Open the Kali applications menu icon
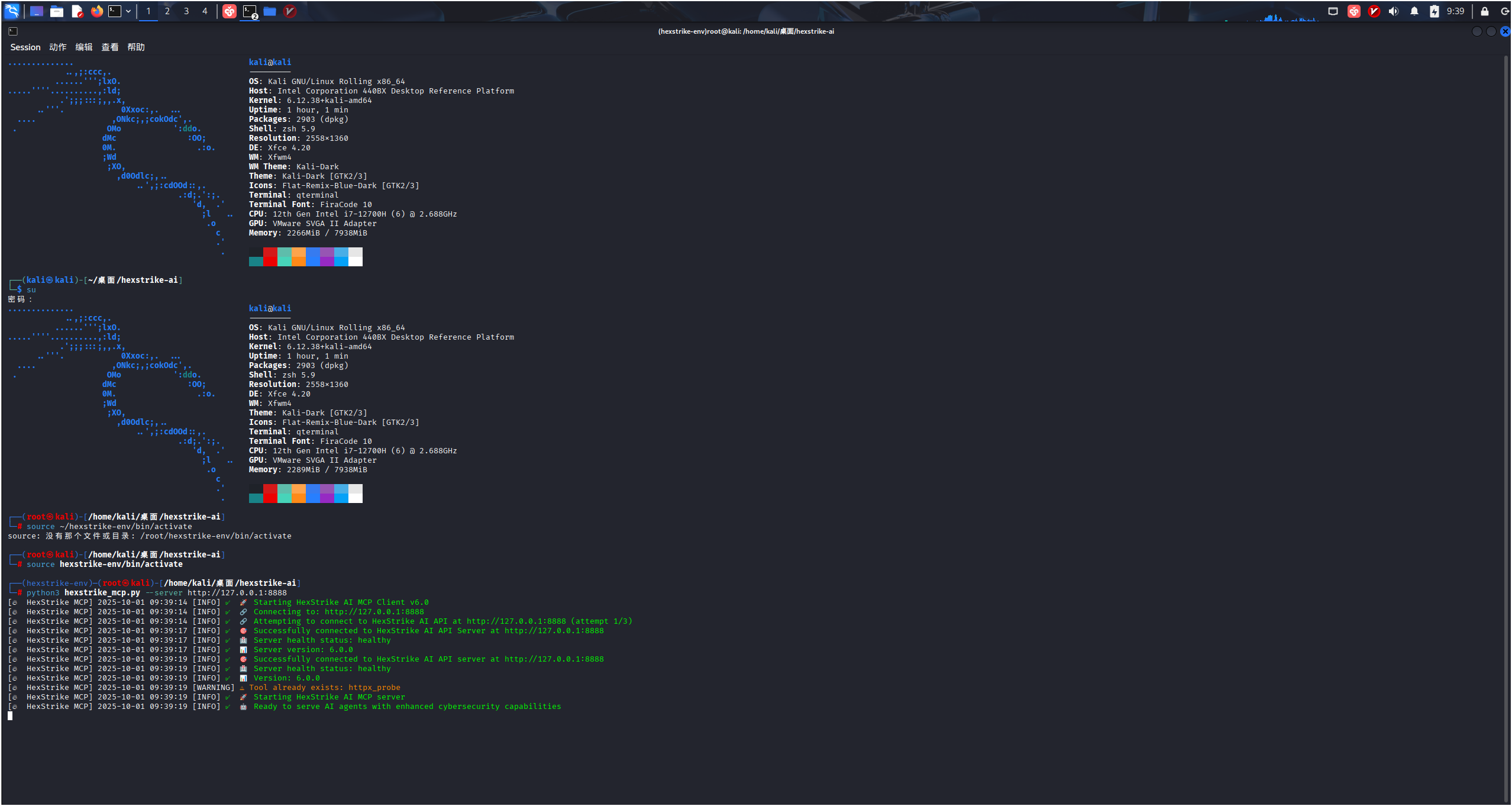Viewport: 1512px width, 806px height. [x=12, y=11]
